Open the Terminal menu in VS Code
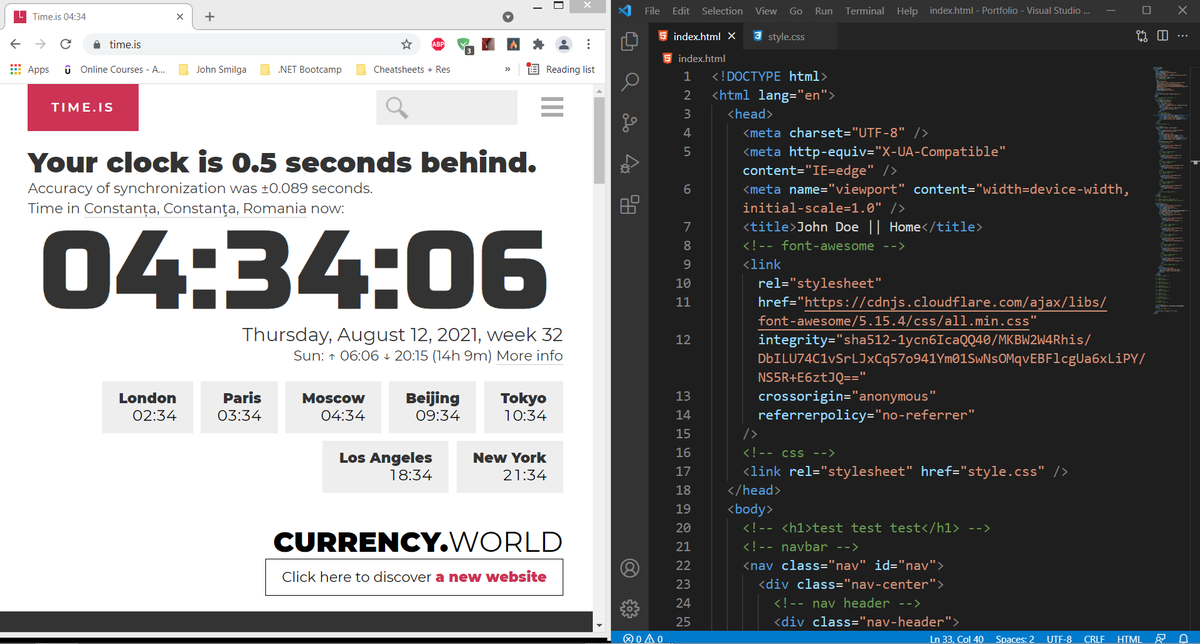Viewport: 1200px width, 644px height. click(864, 11)
